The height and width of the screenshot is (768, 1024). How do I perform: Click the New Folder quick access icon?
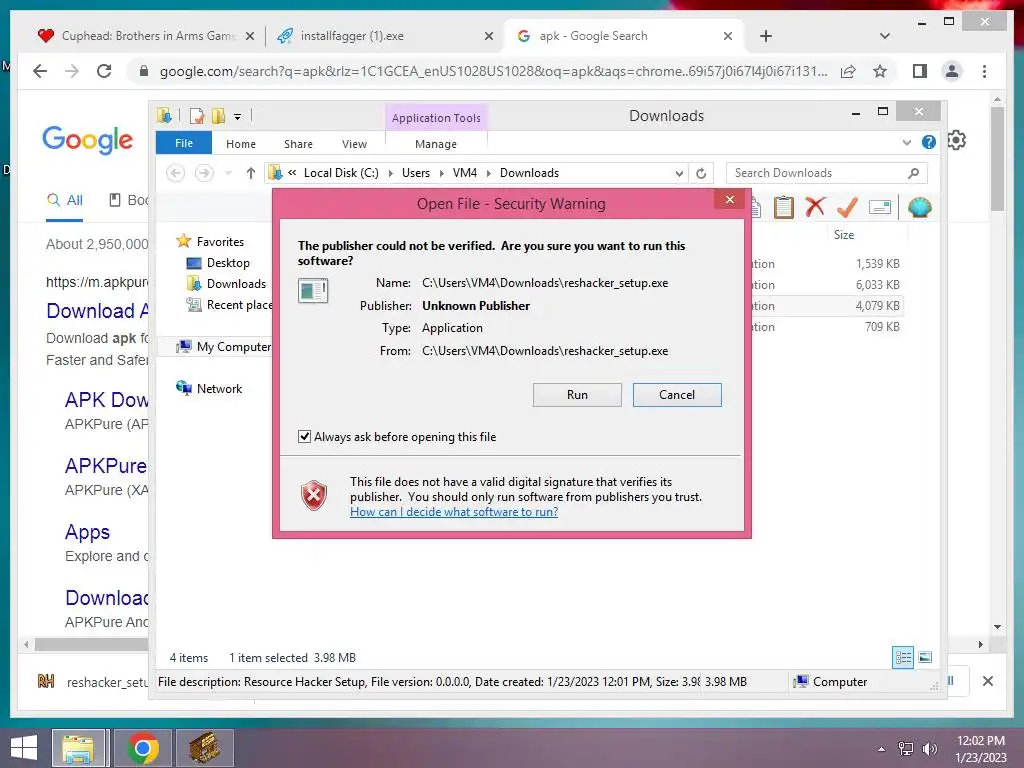218,117
